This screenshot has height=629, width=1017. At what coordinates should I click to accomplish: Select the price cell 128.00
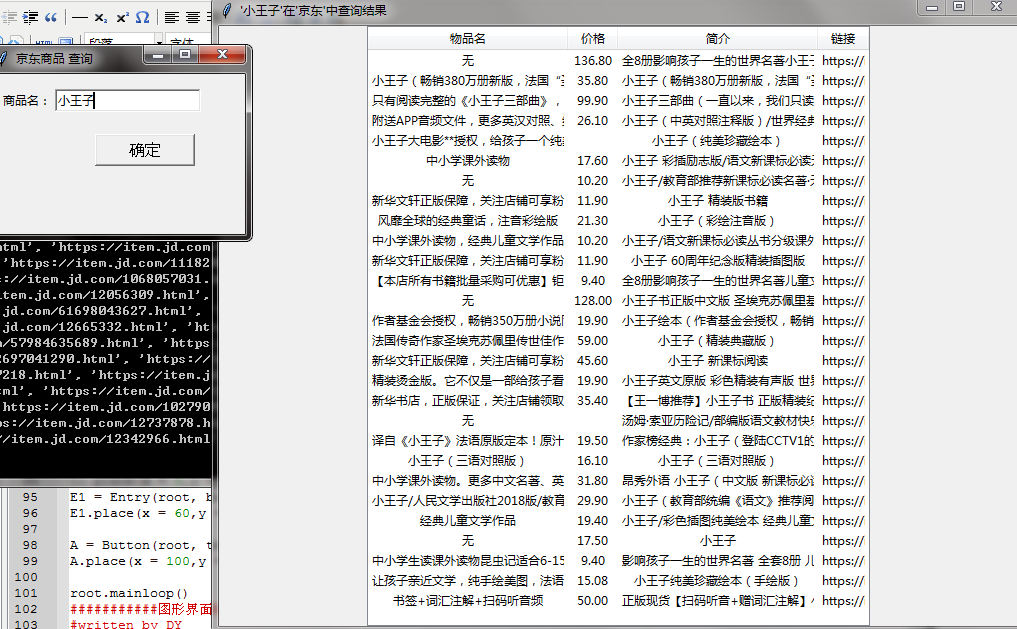[x=593, y=300]
